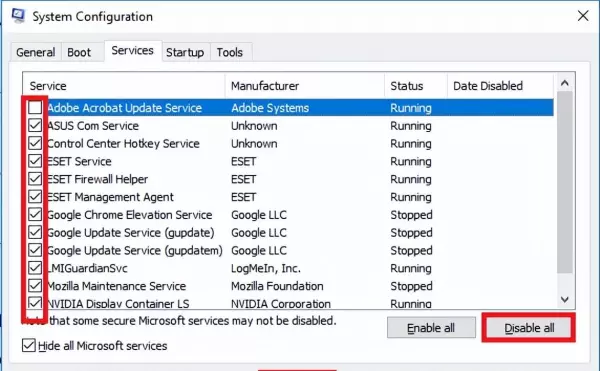Toggle the ESET Firewall Helper checkbox
Screen dimensions: 600x371
click(x=35, y=179)
